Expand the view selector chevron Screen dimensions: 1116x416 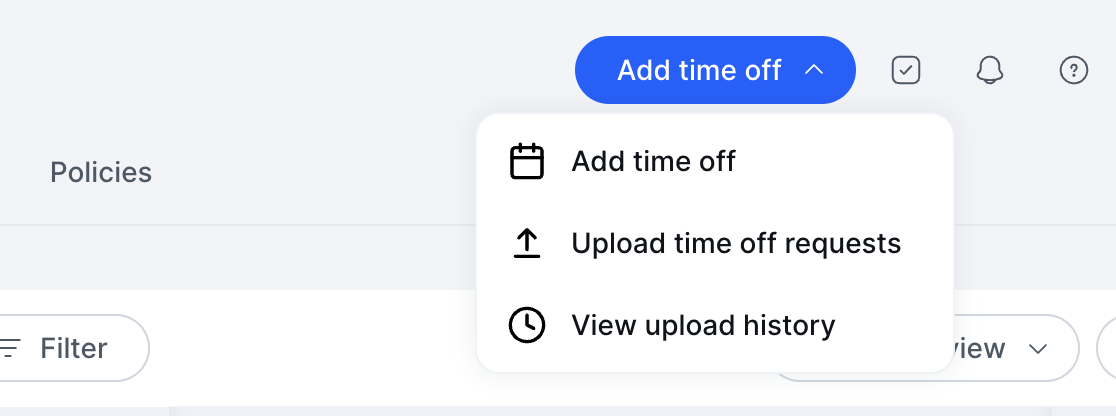(1038, 348)
